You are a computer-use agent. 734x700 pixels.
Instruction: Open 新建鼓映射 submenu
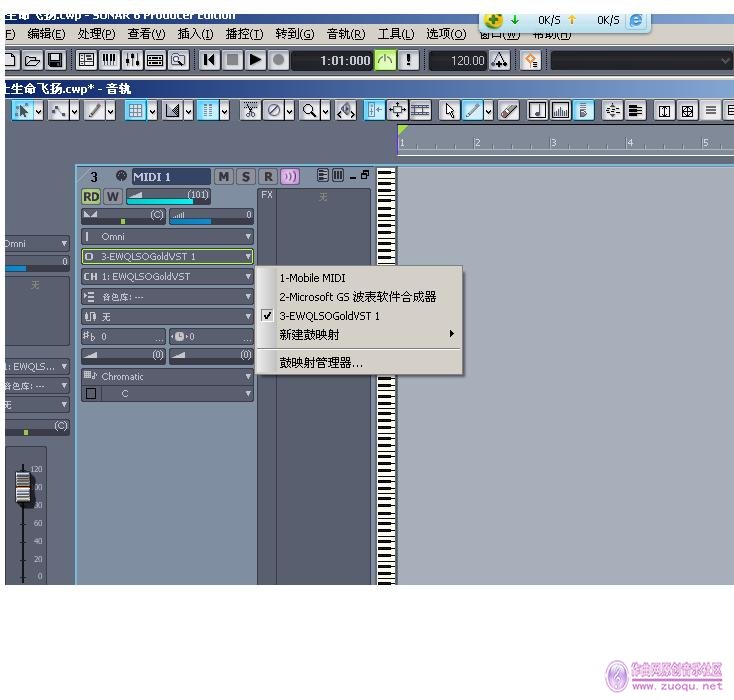[359, 335]
